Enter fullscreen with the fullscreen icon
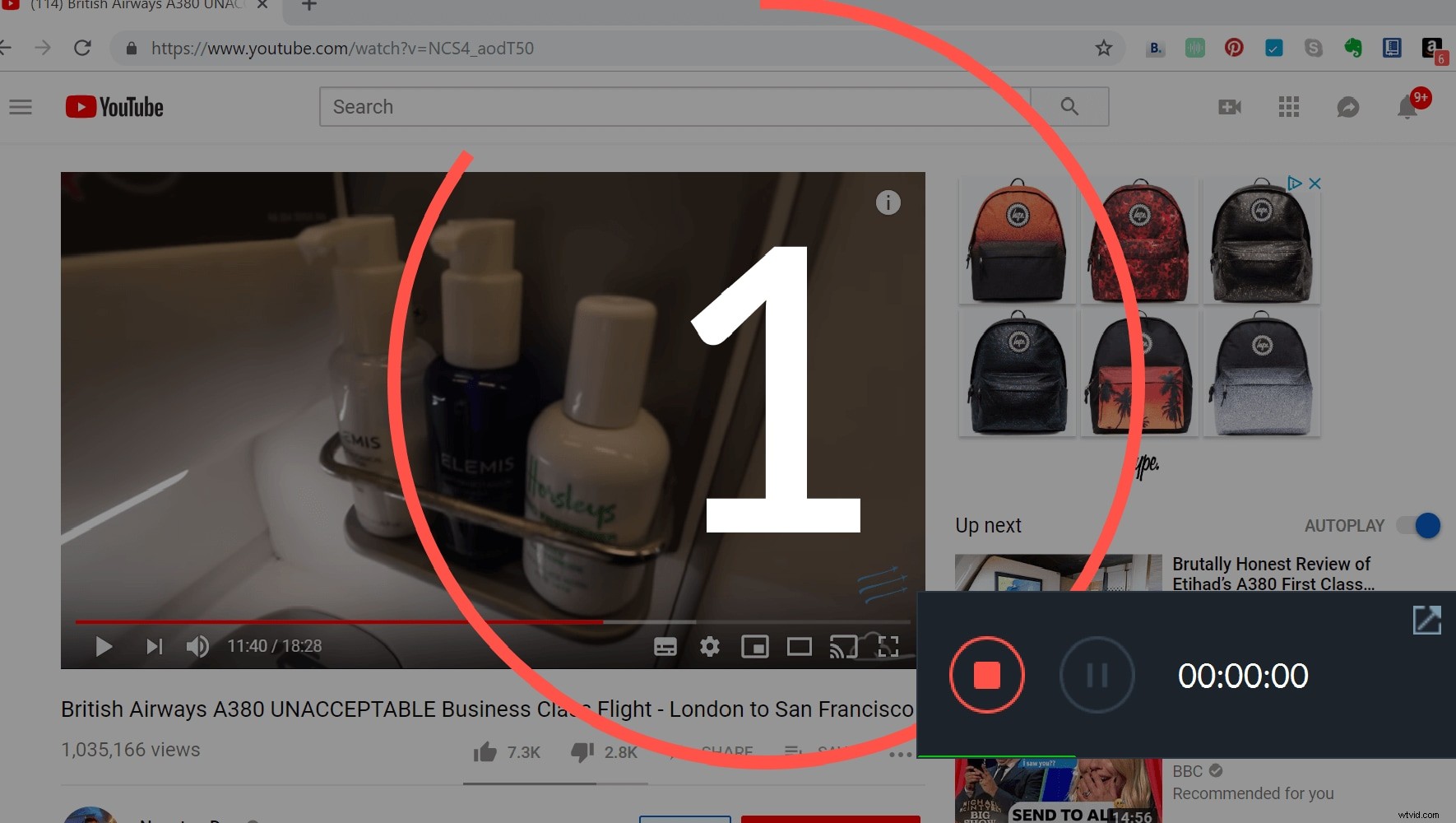This screenshot has height=823, width=1456. [888, 647]
